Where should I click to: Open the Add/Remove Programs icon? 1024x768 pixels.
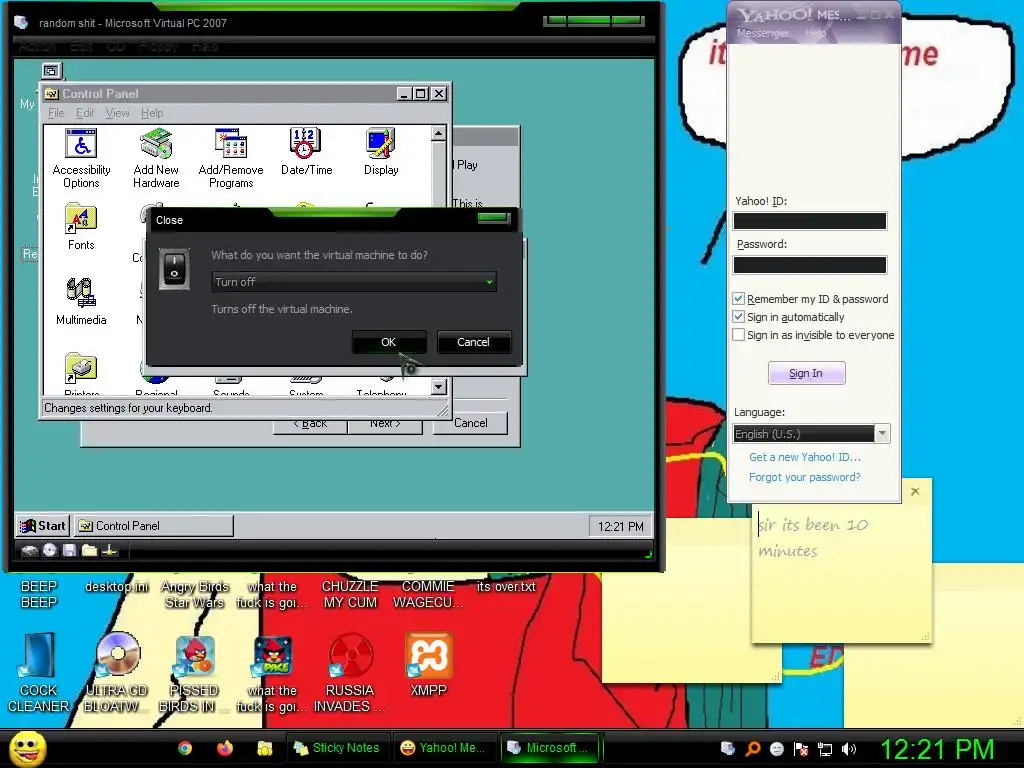pyautogui.click(x=231, y=159)
